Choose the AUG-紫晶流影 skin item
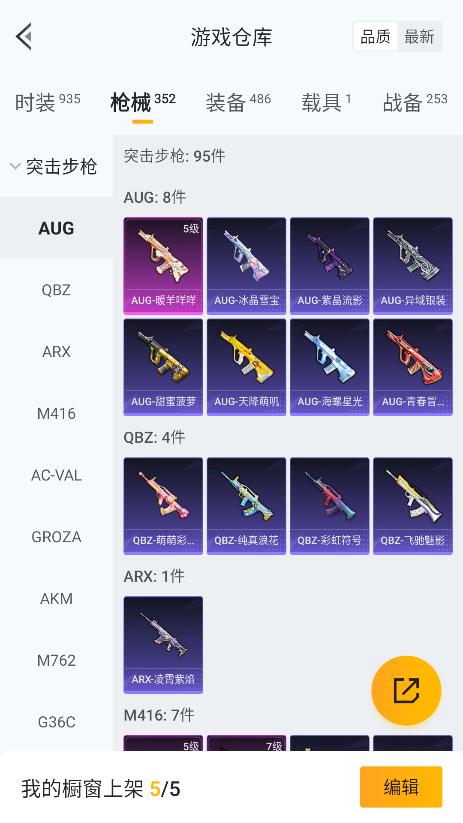The height and width of the screenshot is (823, 463). [x=330, y=266]
